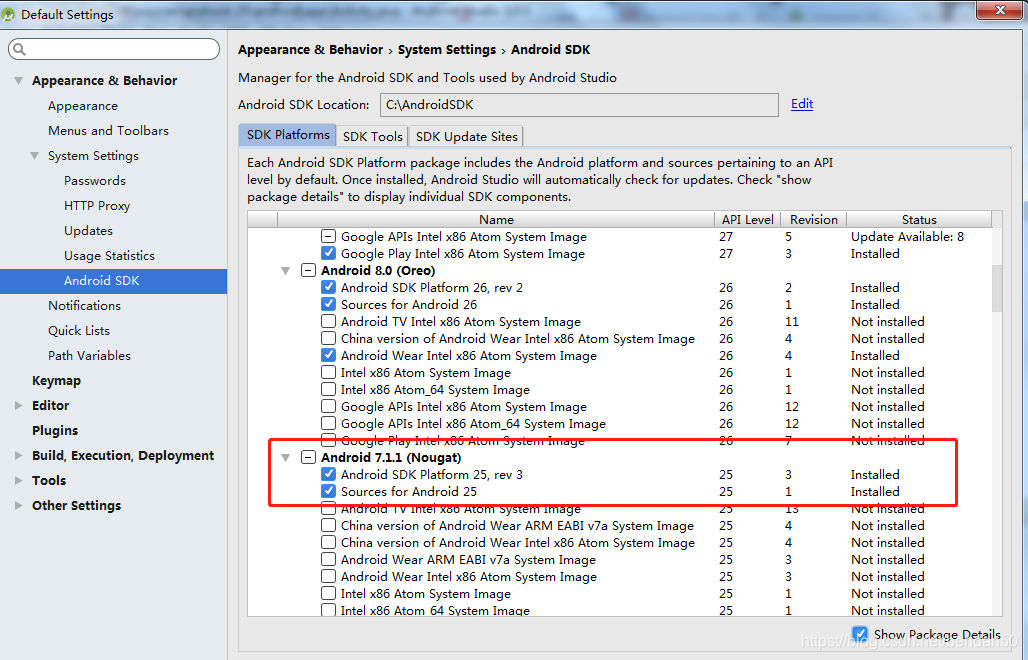Disable Show Package Details checkbox
Viewport: 1028px width, 660px height.
860,634
